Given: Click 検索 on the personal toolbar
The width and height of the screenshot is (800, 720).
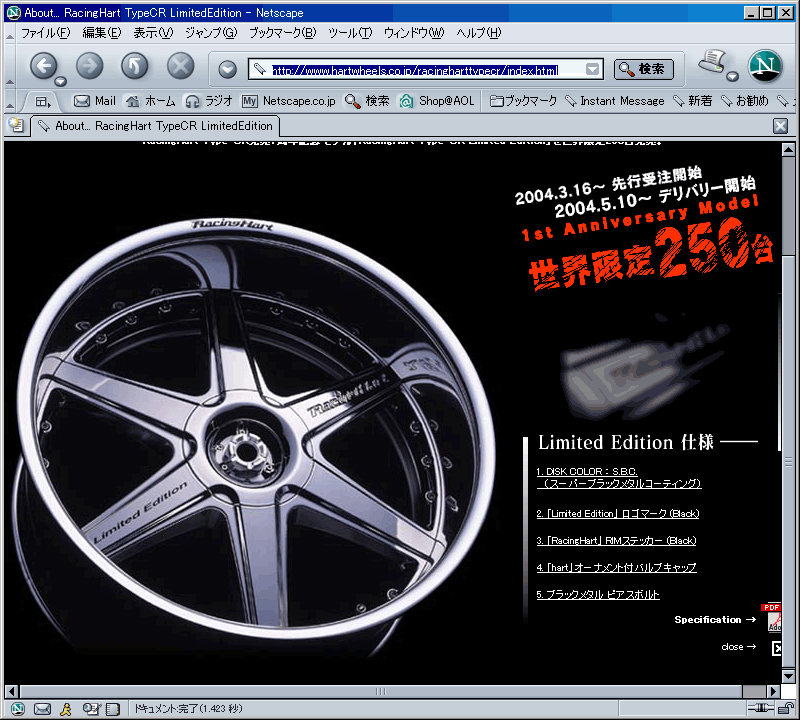Looking at the screenshot, I should tap(367, 101).
